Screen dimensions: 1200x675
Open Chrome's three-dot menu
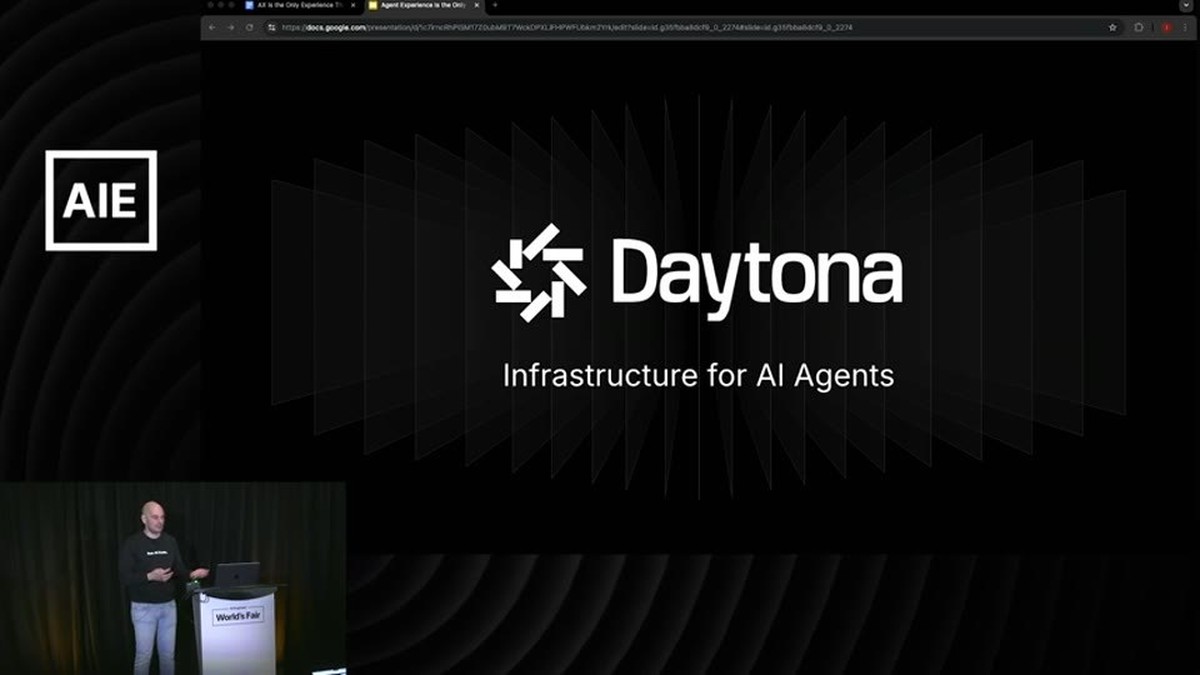coord(1185,27)
